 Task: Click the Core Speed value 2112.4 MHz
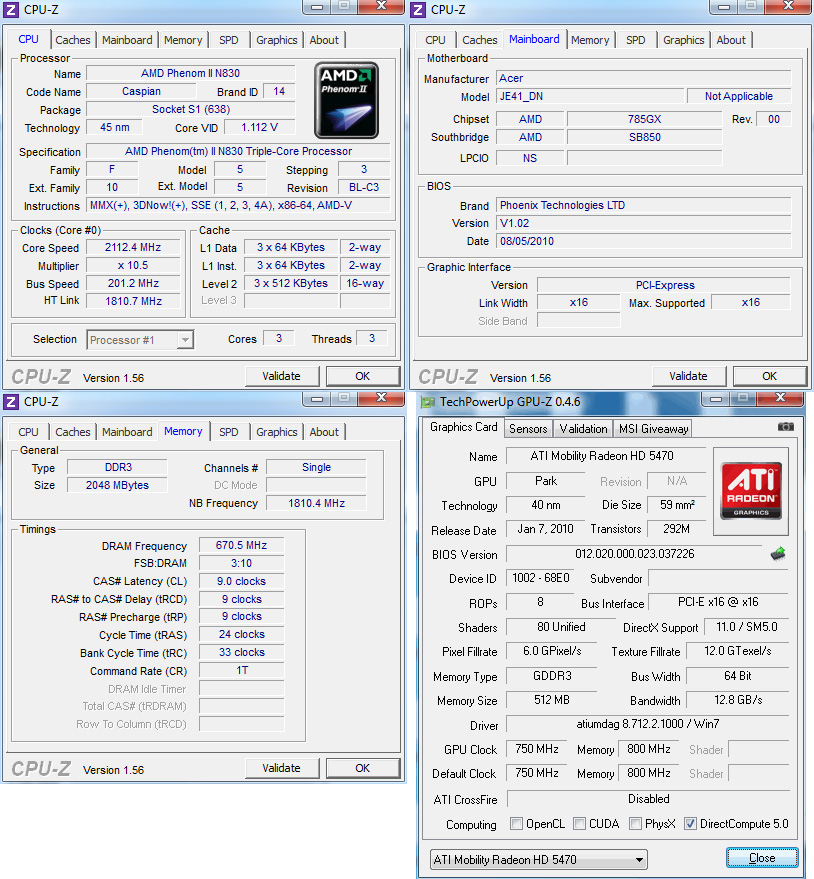tap(133, 247)
